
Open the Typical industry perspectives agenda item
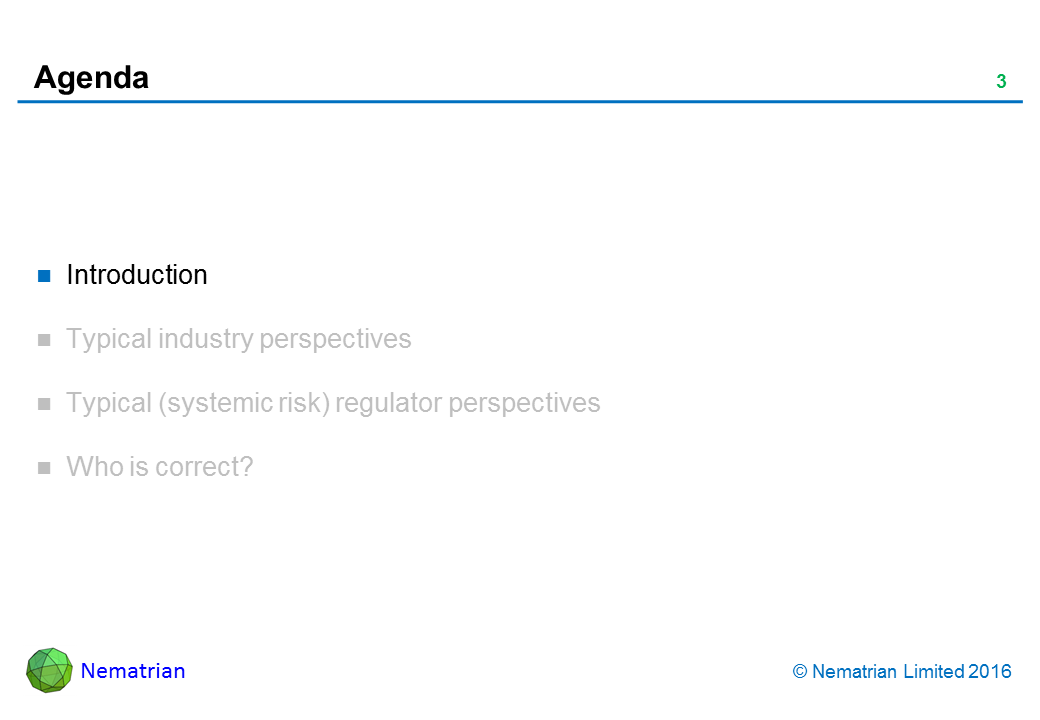pos(238,339)
